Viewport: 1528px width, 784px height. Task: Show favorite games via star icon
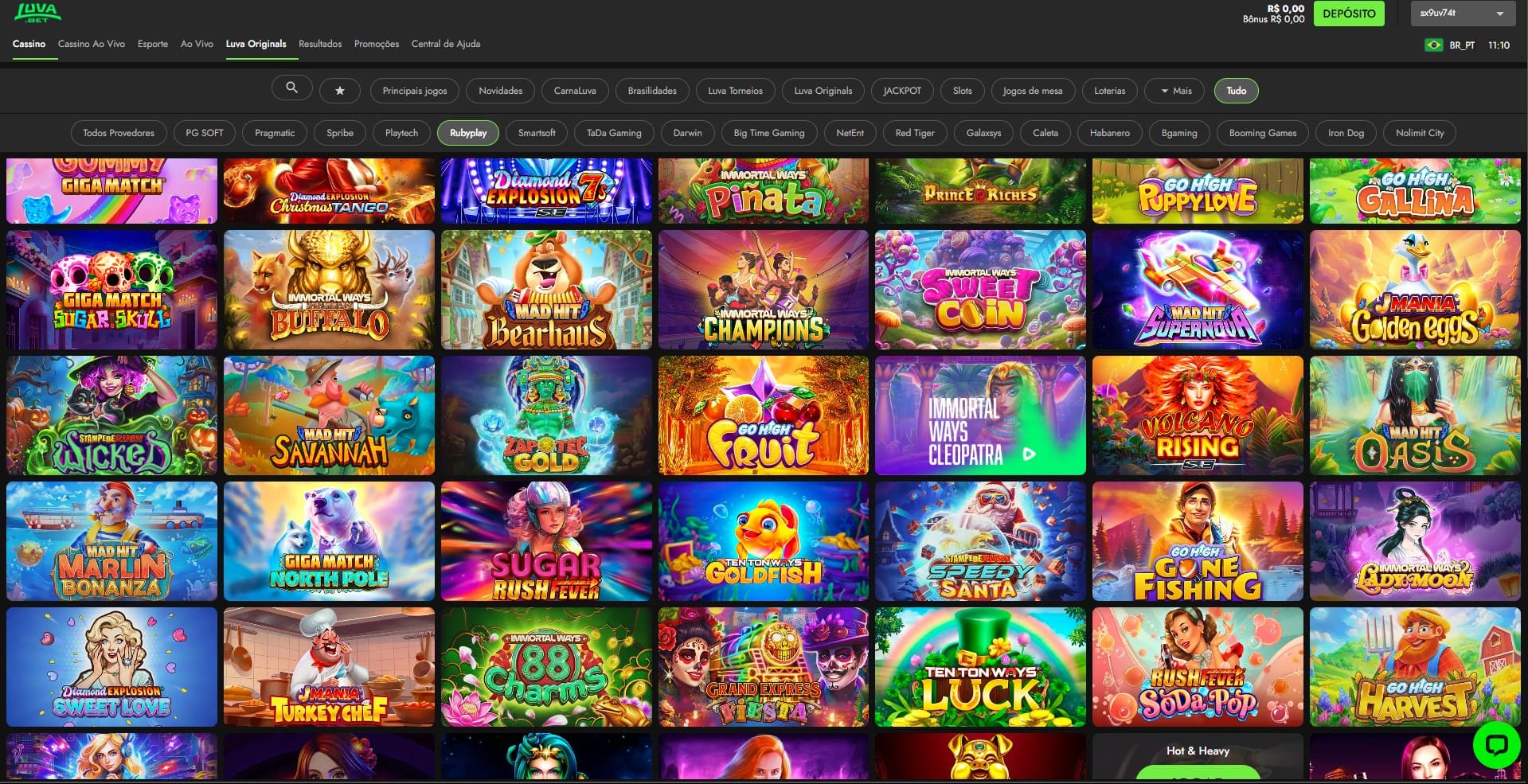click(x=340, y=91)
